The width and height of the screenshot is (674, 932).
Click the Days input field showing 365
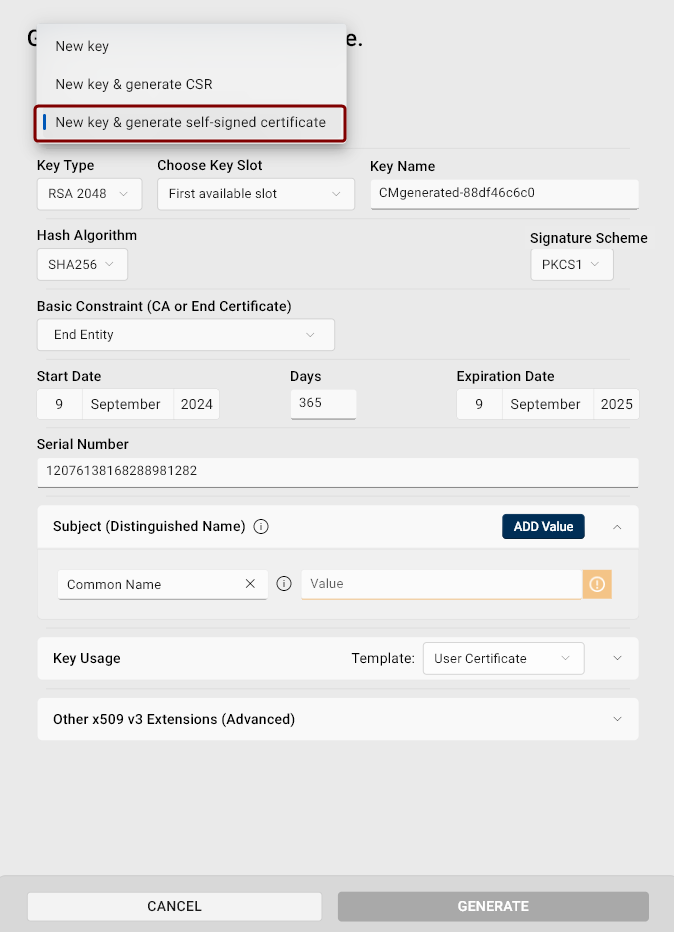pyautogui.click(x=323, y=404)
